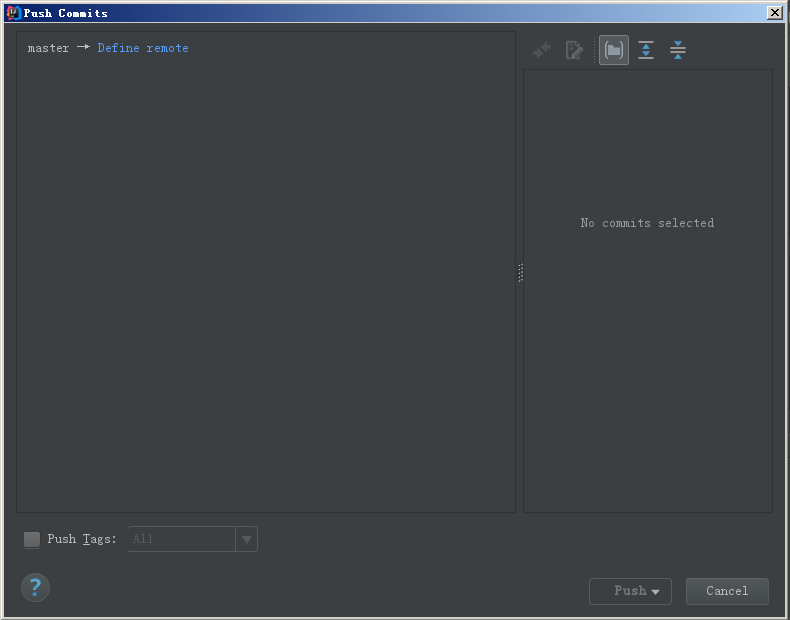
Task: Click the Collapse all icon
Action: (678, 50)
